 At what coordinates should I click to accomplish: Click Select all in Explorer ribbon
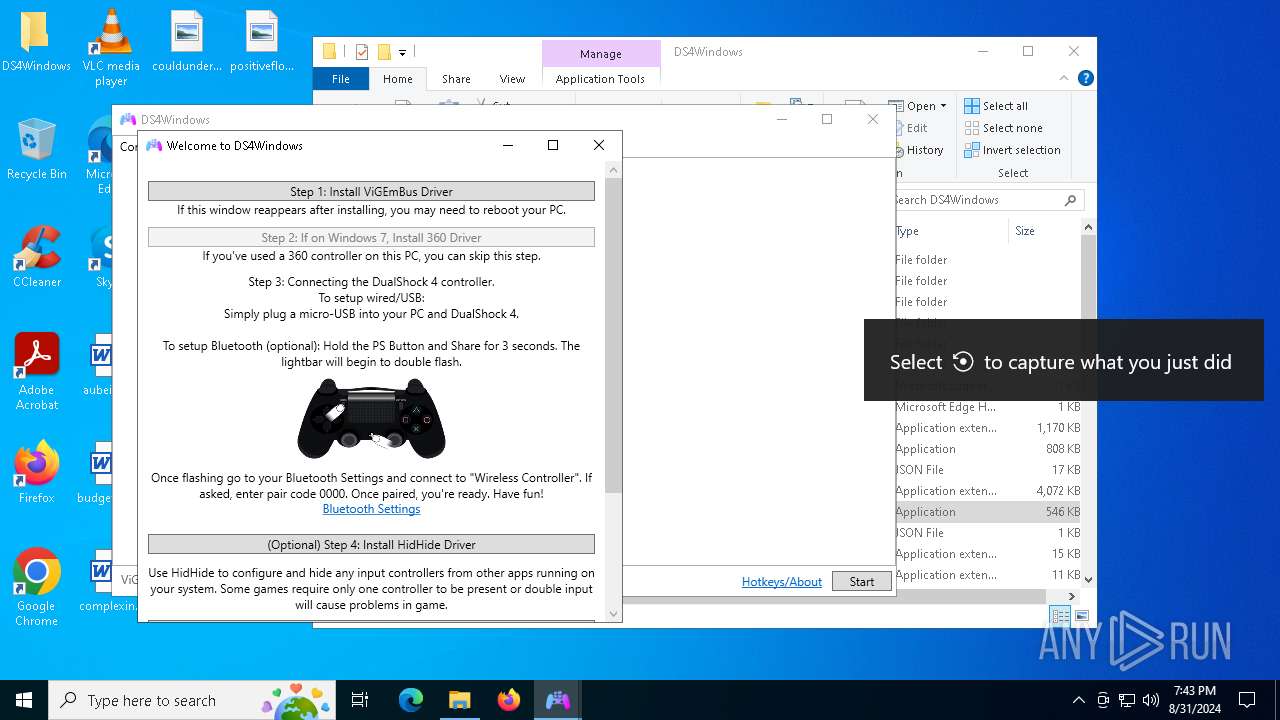[x=996, y=106]
